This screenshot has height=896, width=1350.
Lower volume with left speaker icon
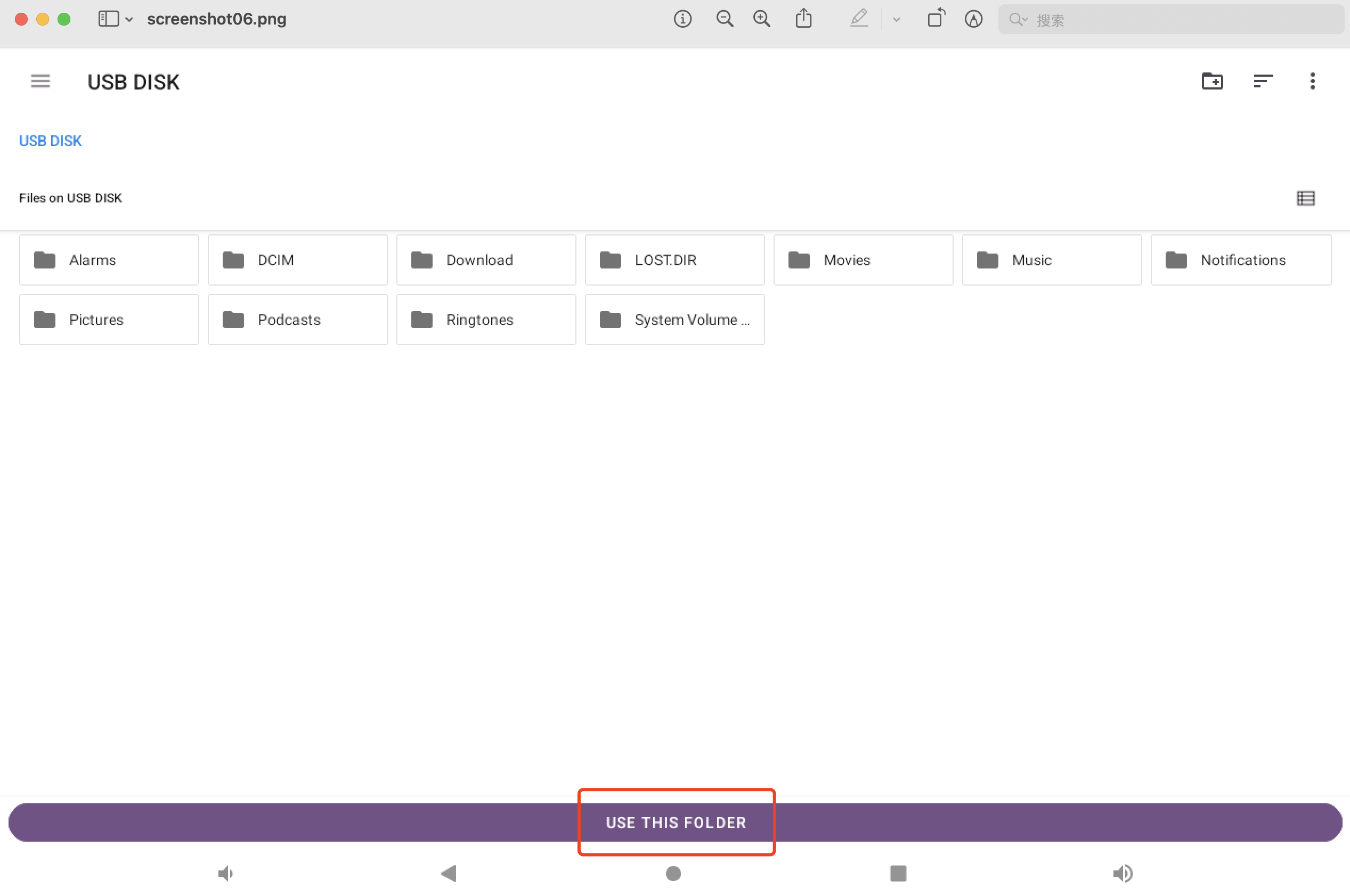pos(226,873)
